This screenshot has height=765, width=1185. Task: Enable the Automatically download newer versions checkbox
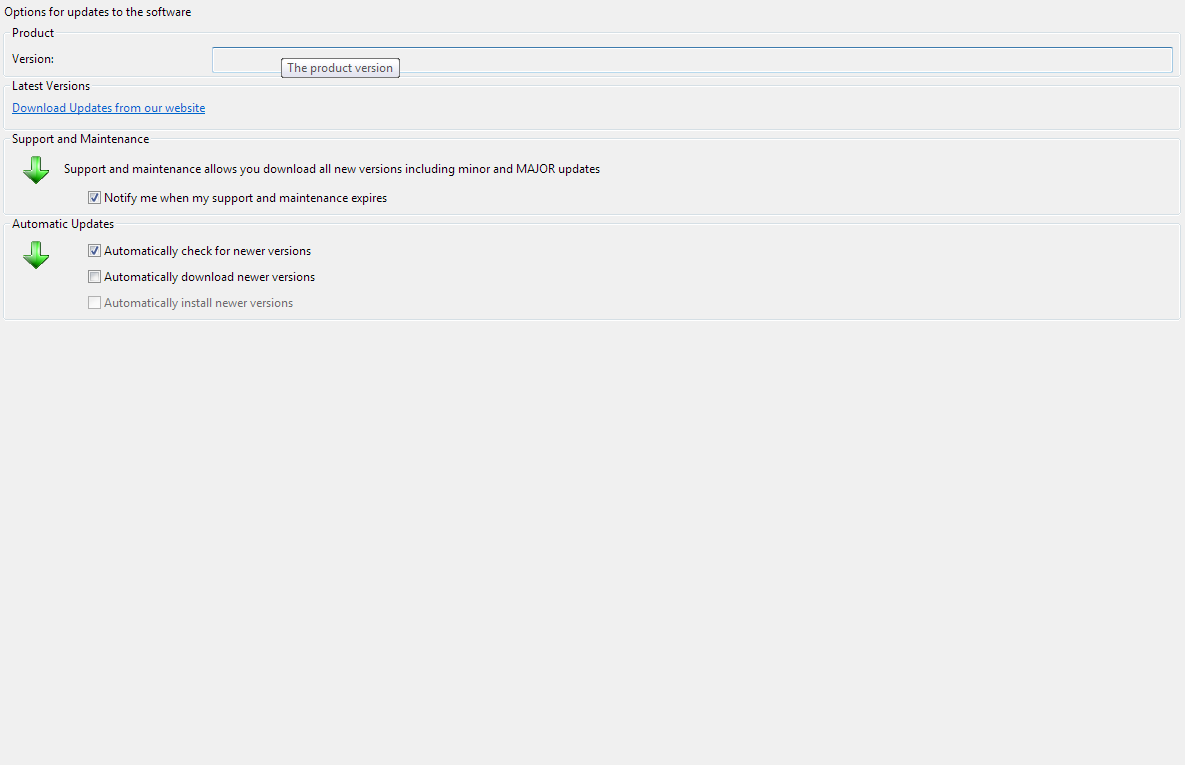tap(95, 277)
